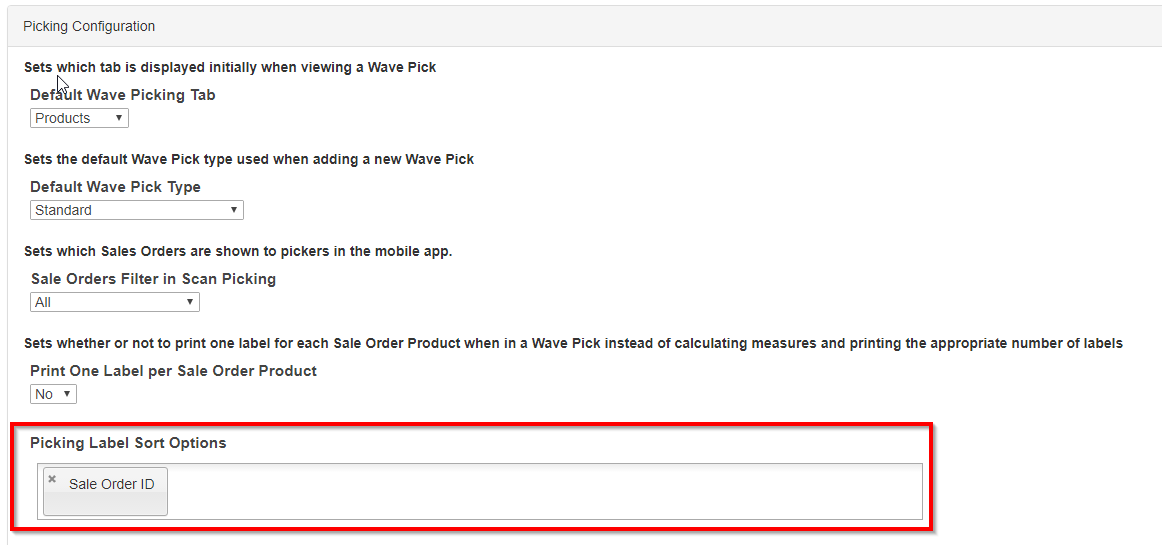Viewport: 1162px width, 545px height.
Task: Select the Sale Order ID tag
Action: (111, 484)
